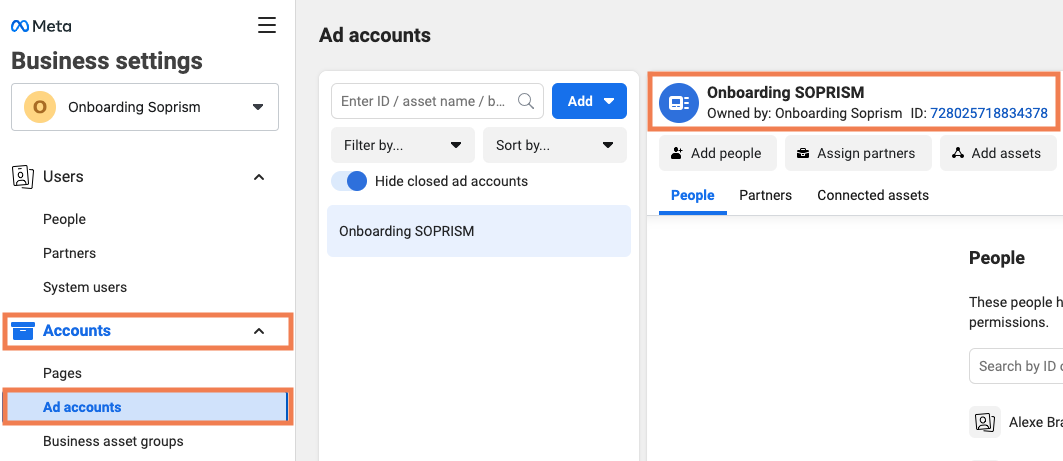Open Pages under Accounts
Viewport: 1063px width, 461px height.
click(62, 373)
